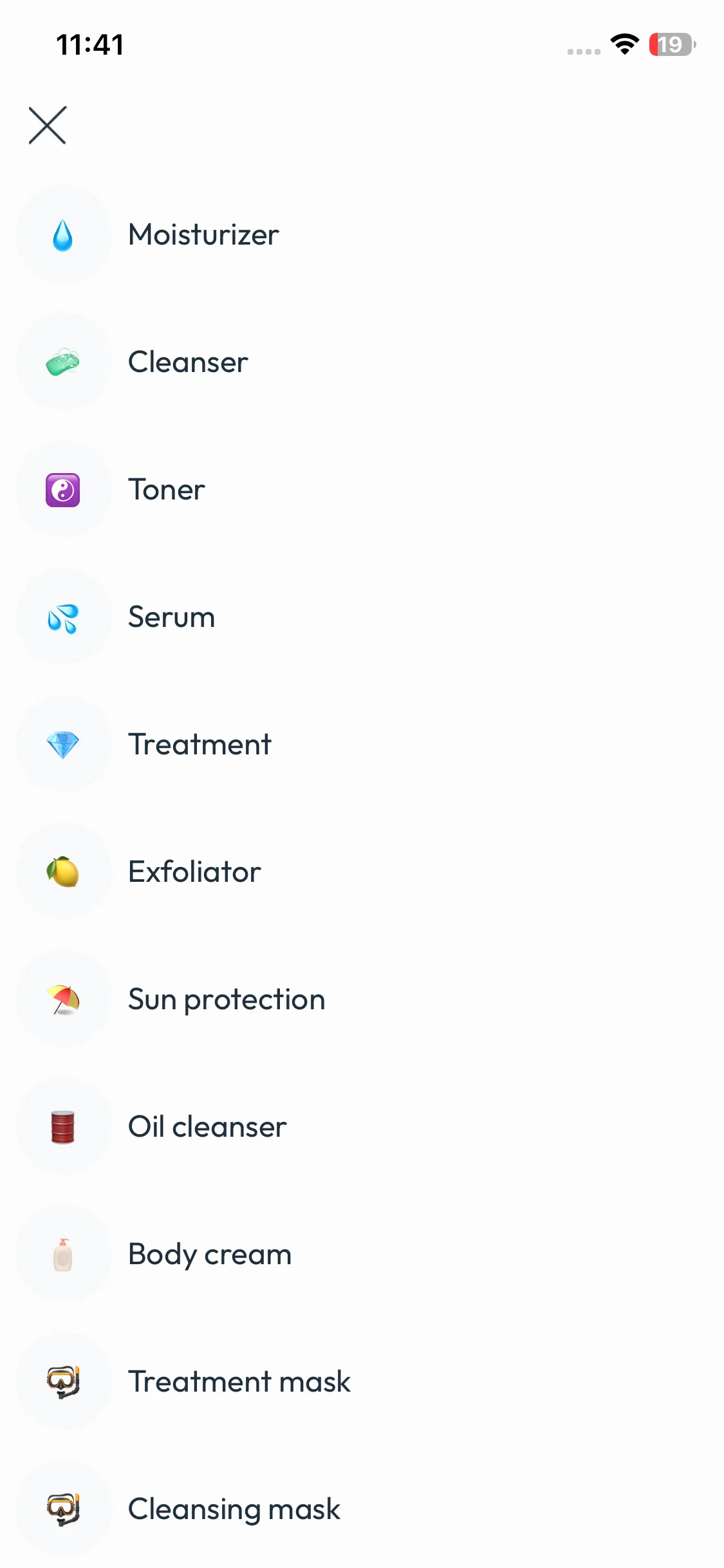
Task: Tap the beach umbrella Sun protection icon
Action: [63, 1000]
